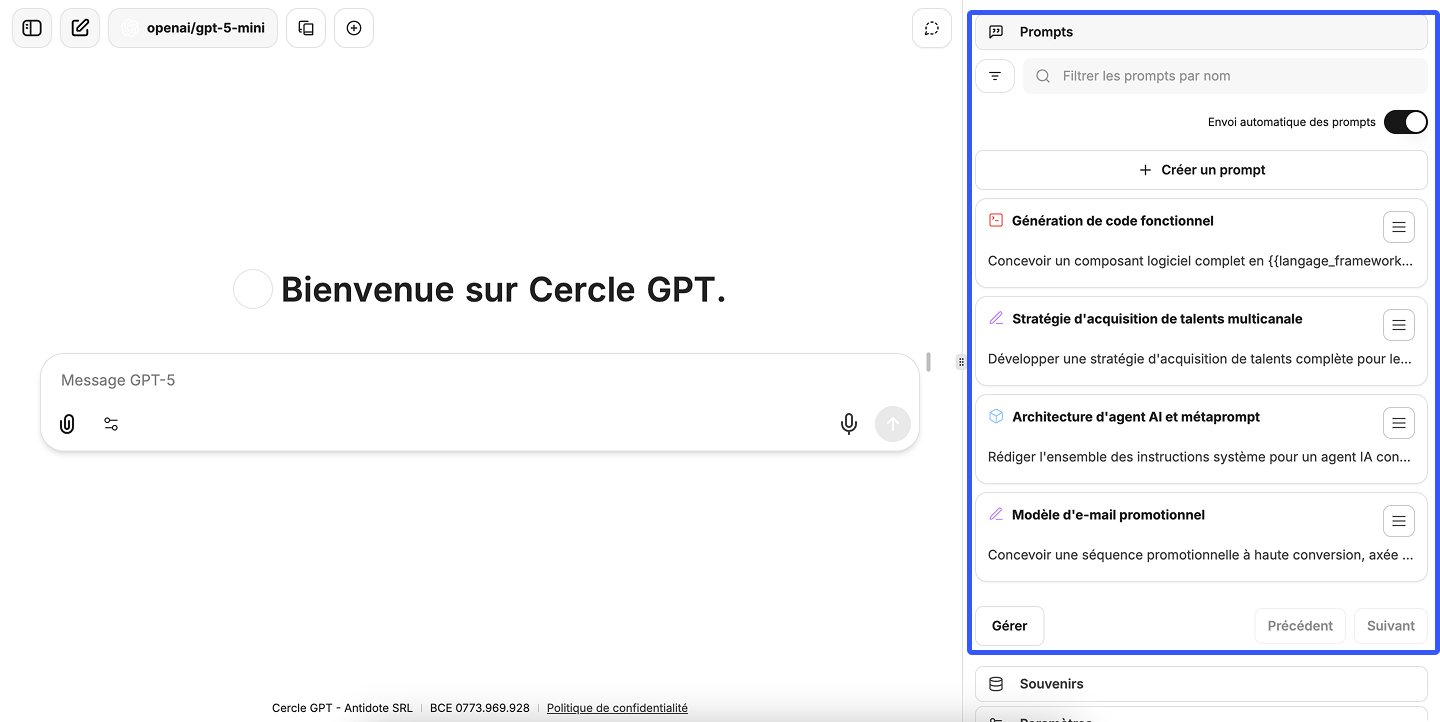Click the 'Bienvenue sur Cercle GPT.' heading
The width and height of the screenshot is (1440, 722).
503,289
